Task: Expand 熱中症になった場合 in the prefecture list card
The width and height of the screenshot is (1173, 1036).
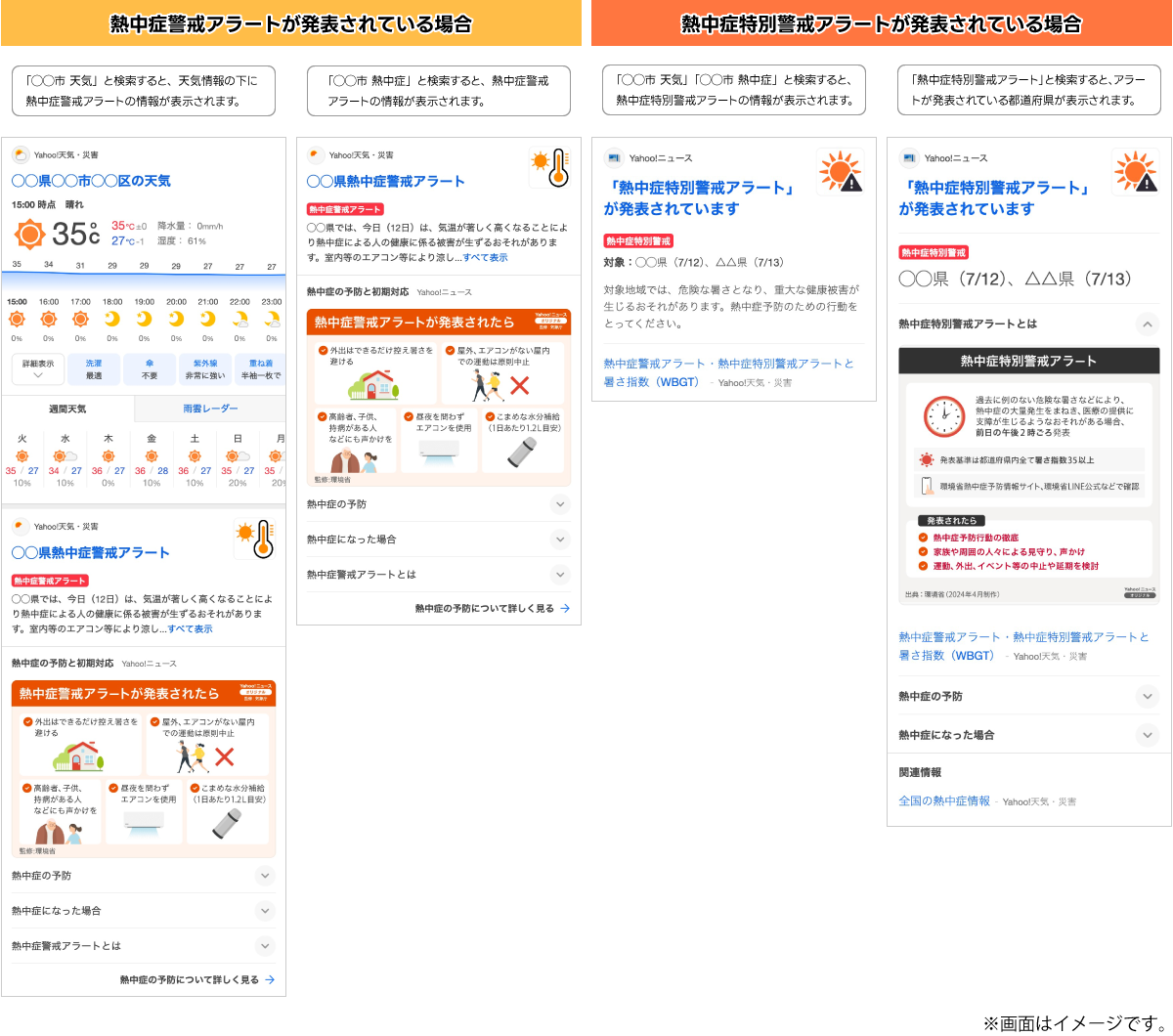Action: click(x=1028, y=735)
